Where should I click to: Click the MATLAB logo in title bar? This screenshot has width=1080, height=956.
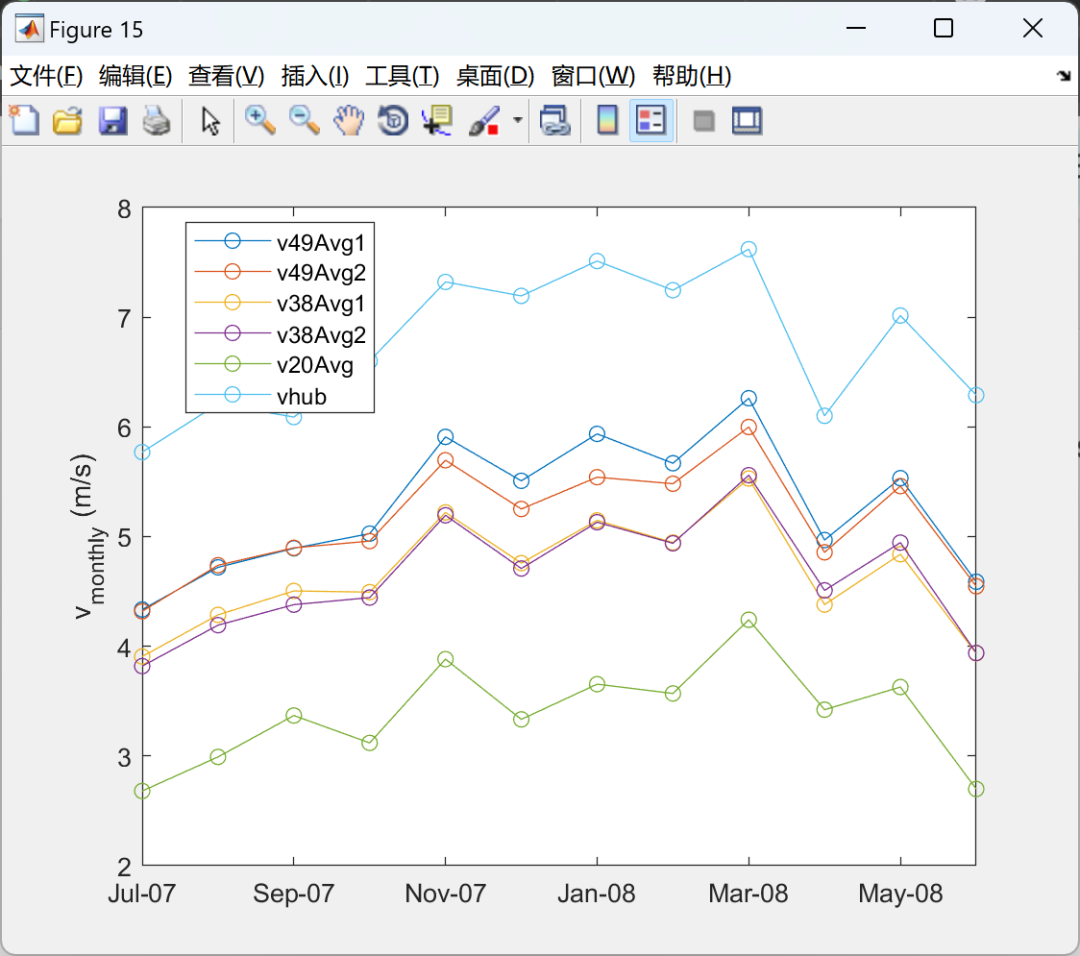29,29
